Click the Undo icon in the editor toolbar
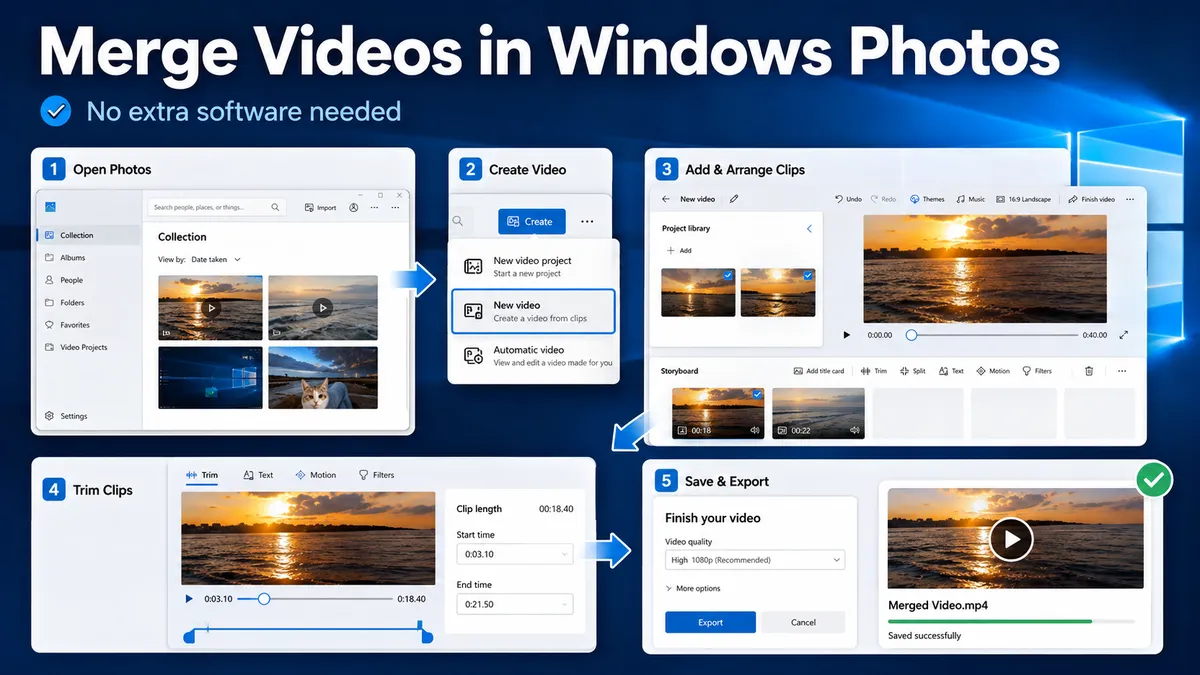1200x675 pixels. [838, 199]
